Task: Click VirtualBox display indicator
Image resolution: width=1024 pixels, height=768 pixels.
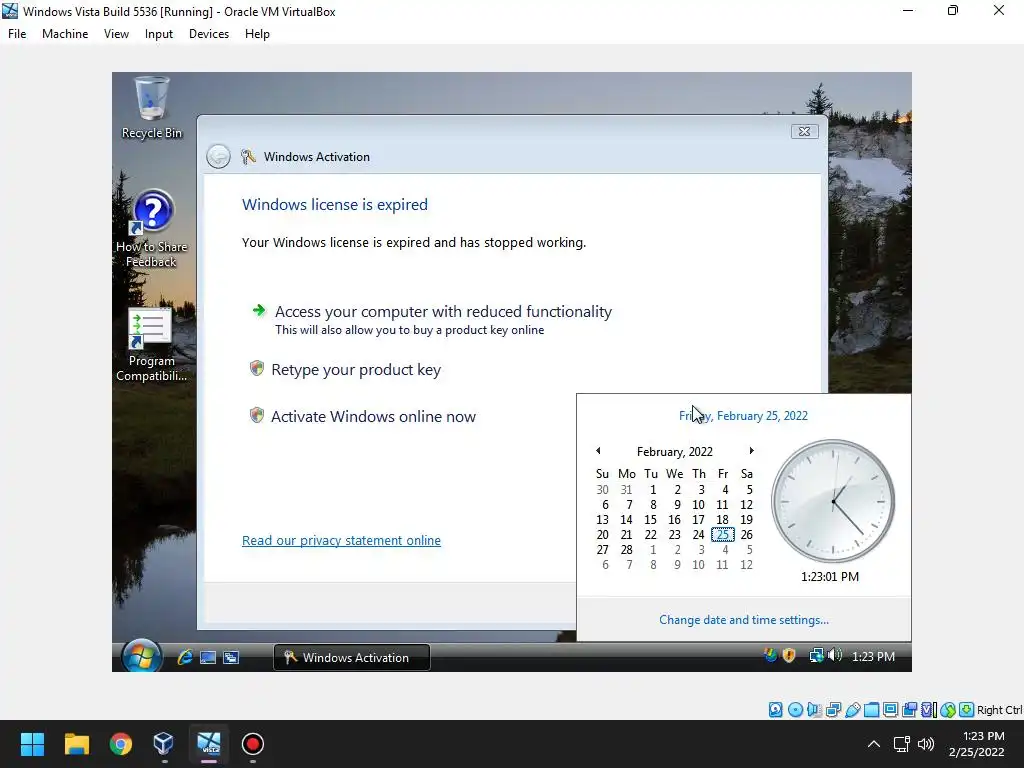Action: [890, 709]
